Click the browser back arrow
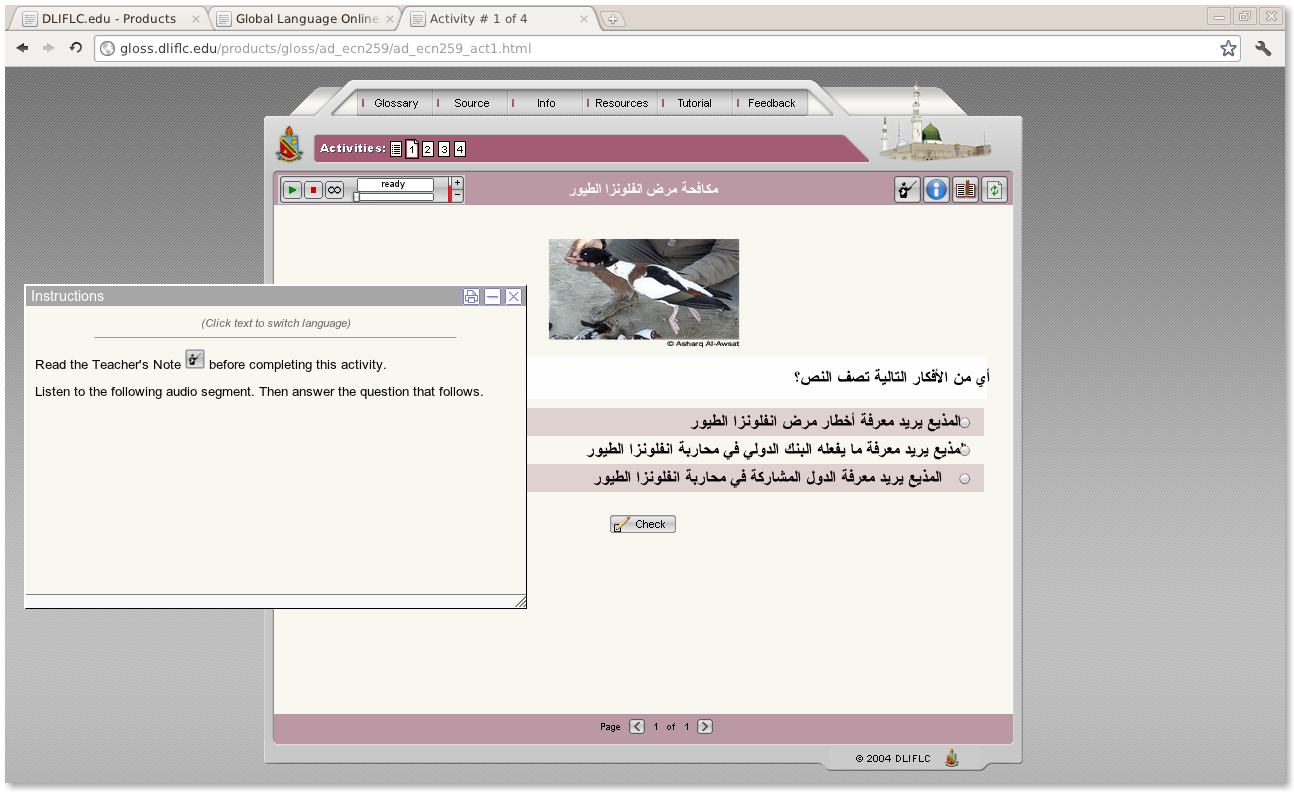1294x792 pixels. pos(23,48)
